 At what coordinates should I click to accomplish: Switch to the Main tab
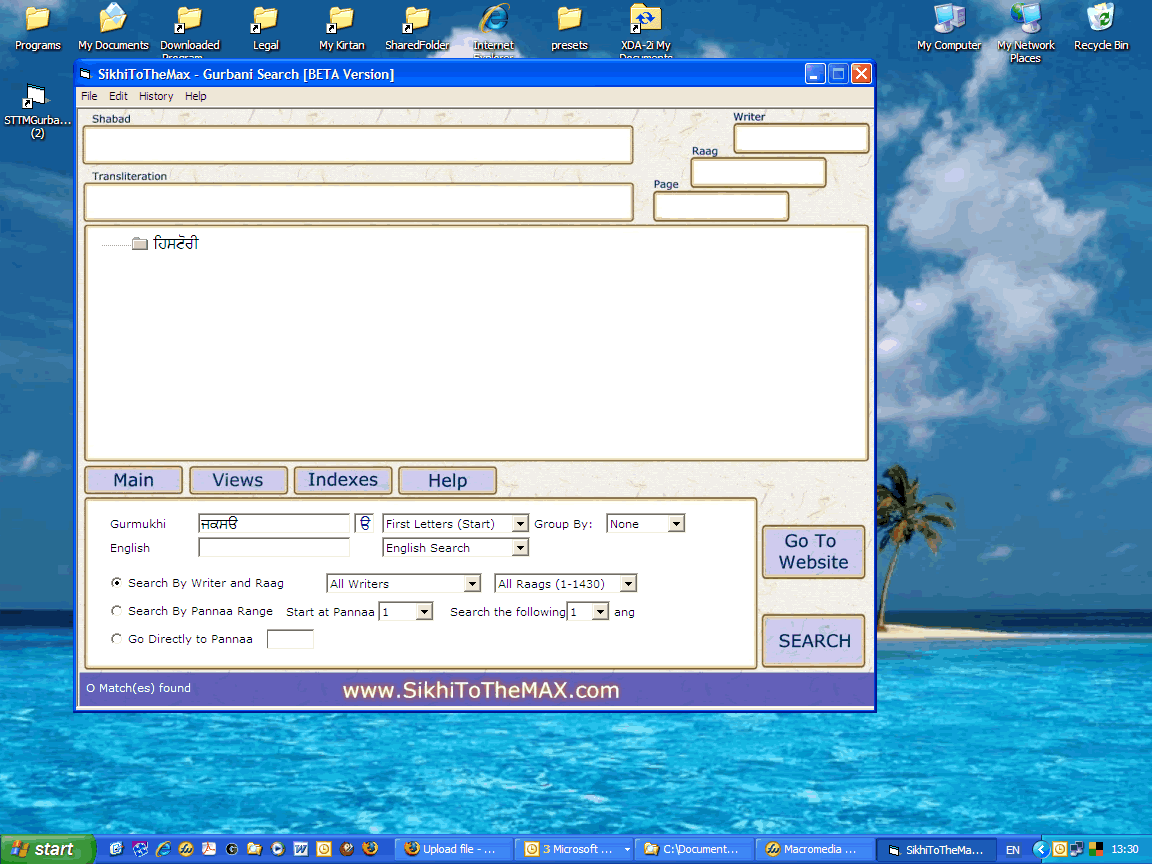point(134,480)
